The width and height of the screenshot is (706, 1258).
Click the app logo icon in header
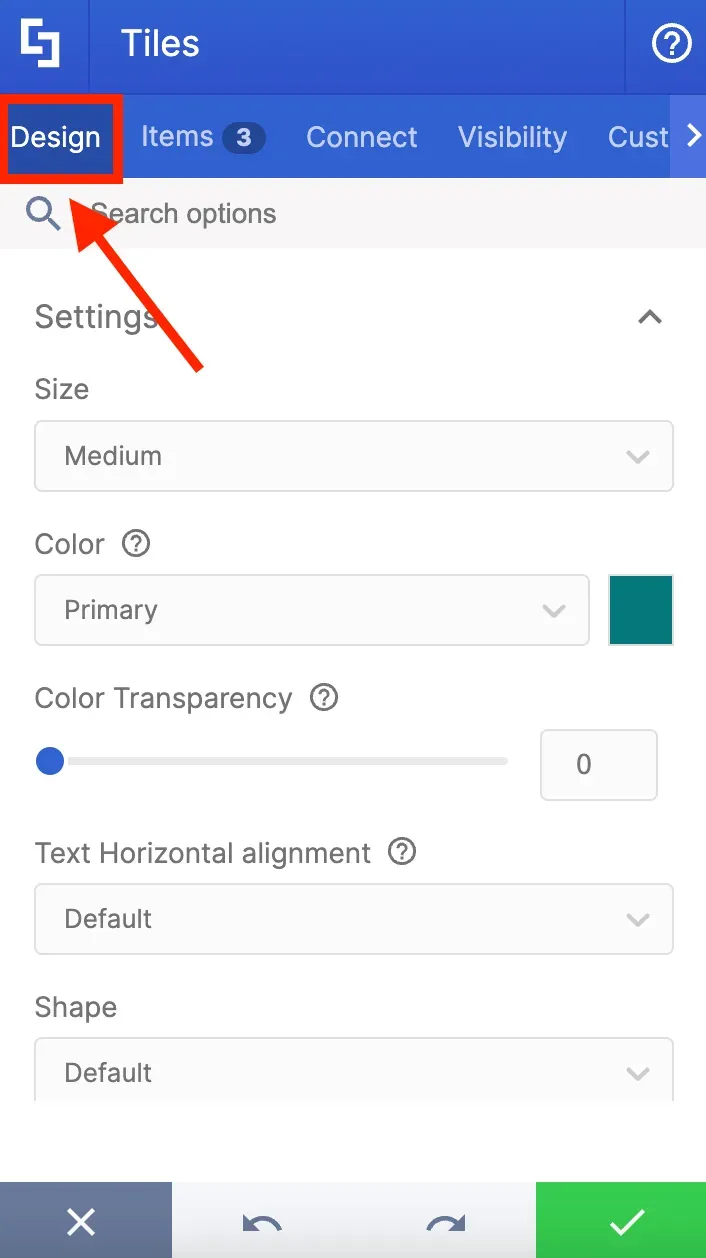pyautogui.click(x=41, y=45)
